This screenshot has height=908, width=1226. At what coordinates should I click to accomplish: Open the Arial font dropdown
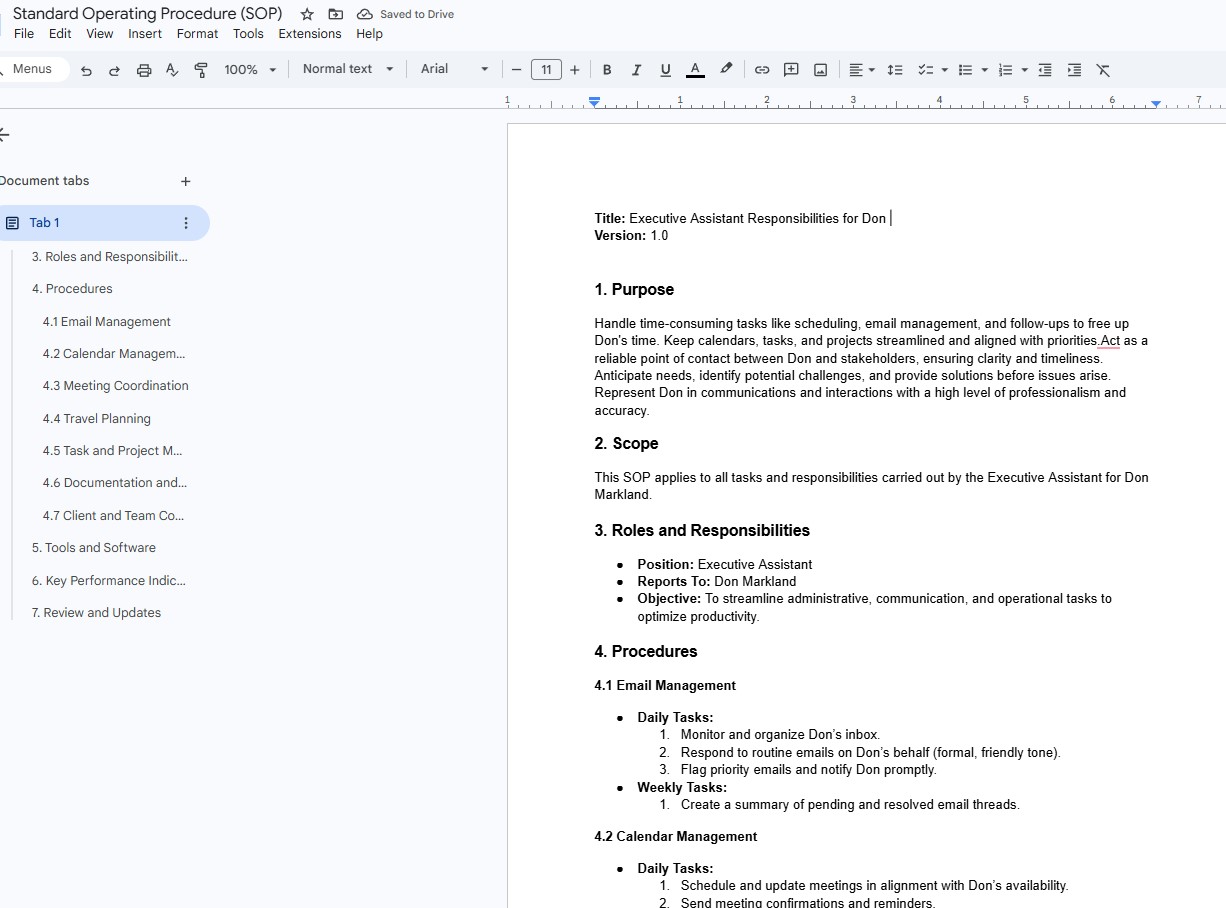point(455,69)
